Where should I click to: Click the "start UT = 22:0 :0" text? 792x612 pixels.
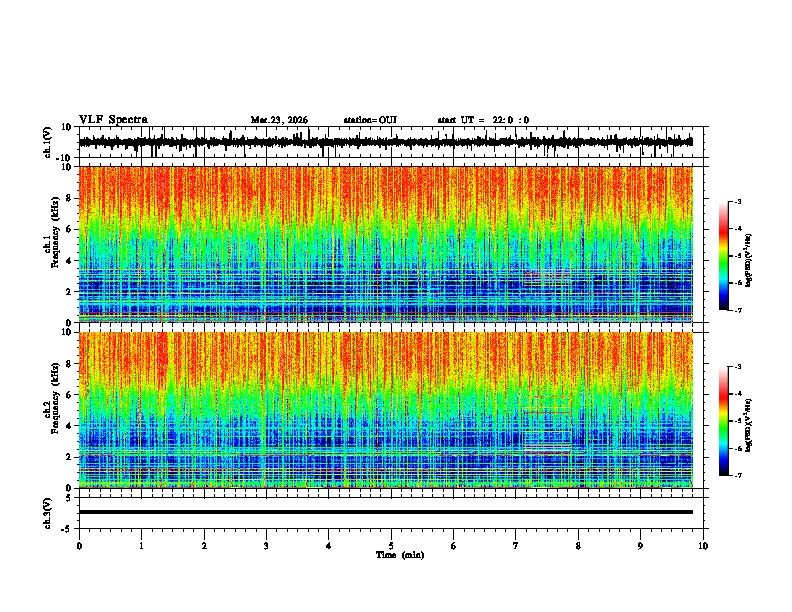click(483, 120)
